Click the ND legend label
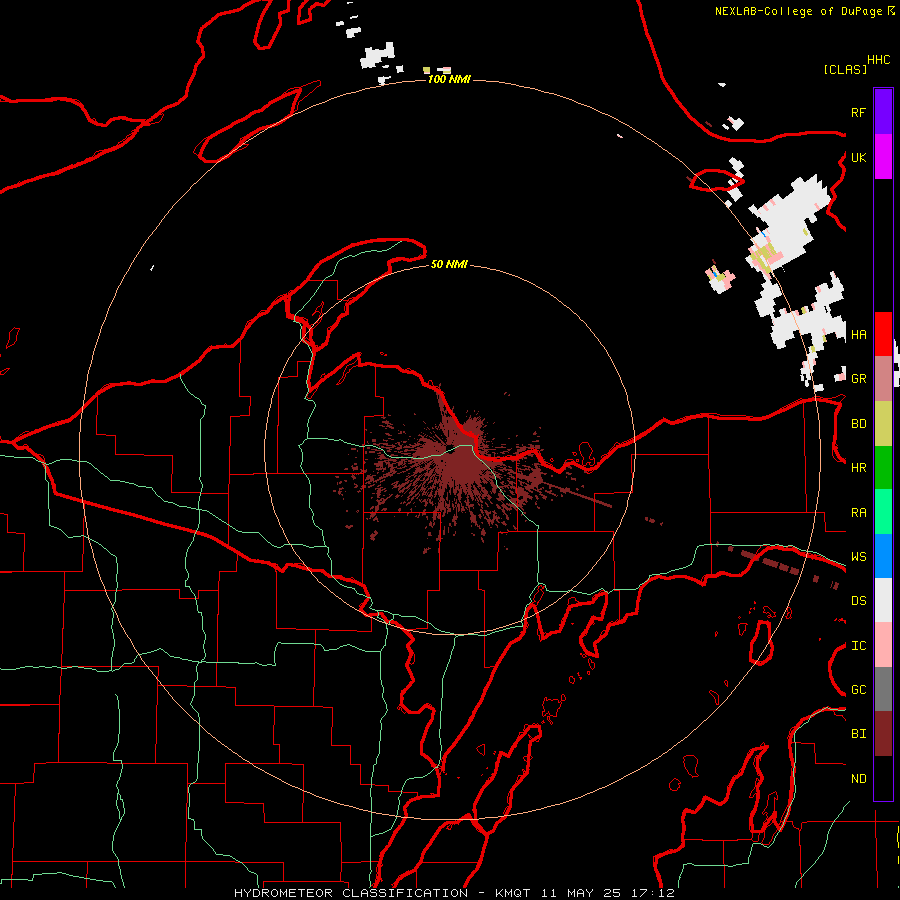Viewport: 900px width, 900px height. coord(859,779)
